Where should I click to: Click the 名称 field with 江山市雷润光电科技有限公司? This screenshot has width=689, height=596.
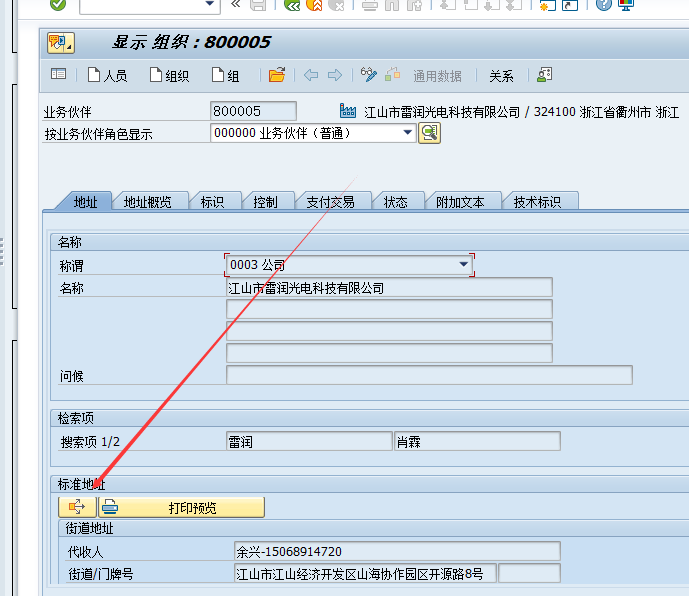[389, 288]
